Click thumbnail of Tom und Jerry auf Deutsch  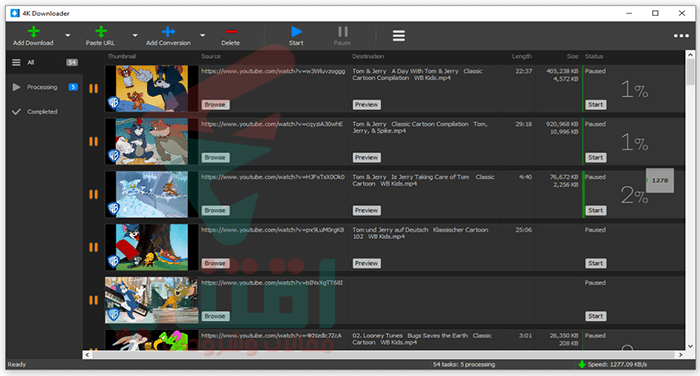[x=151, y=247]
